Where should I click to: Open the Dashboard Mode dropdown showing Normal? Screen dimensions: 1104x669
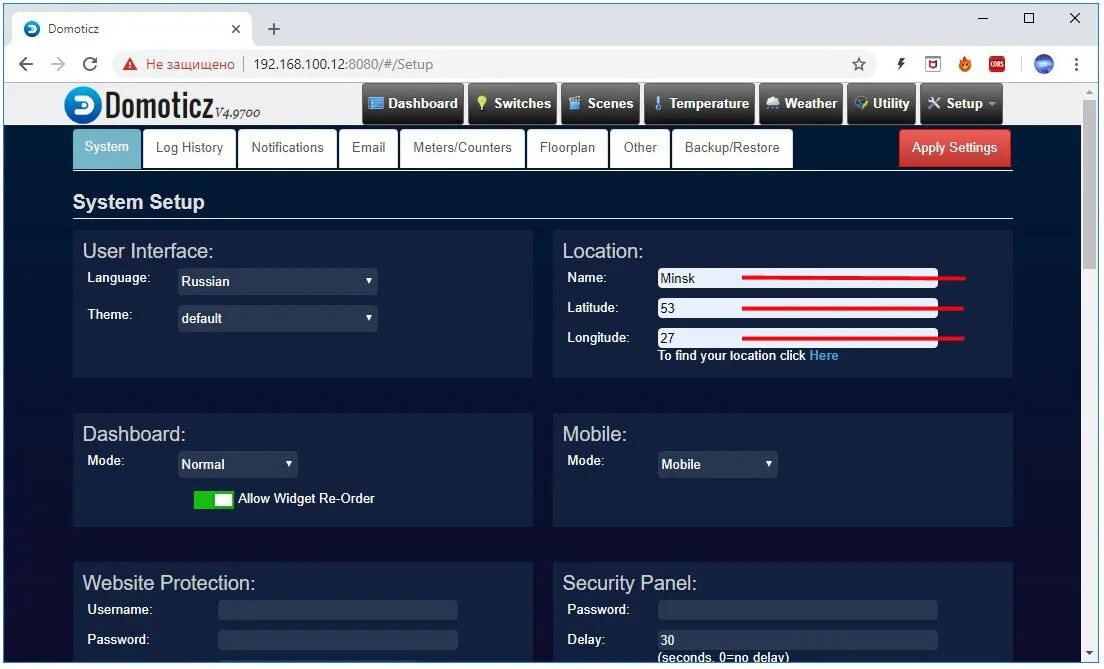click(x=238, y=465)
